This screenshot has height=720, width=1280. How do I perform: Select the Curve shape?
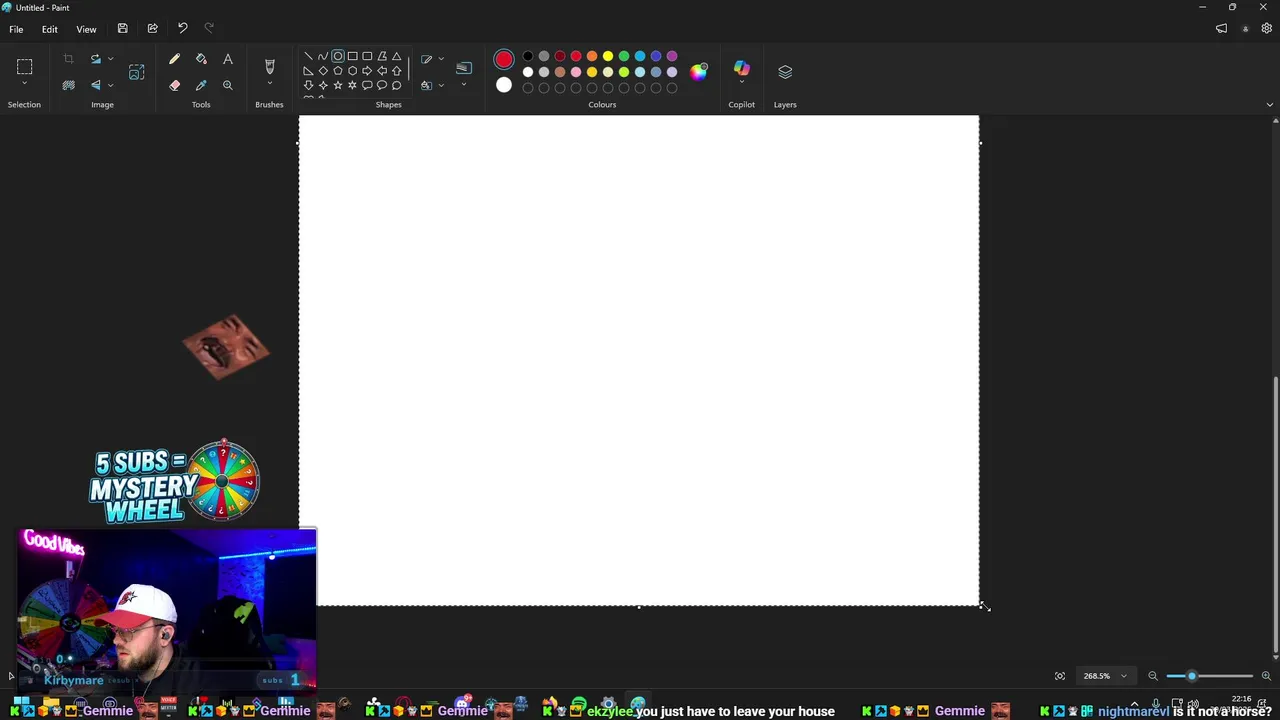[323, 56]
